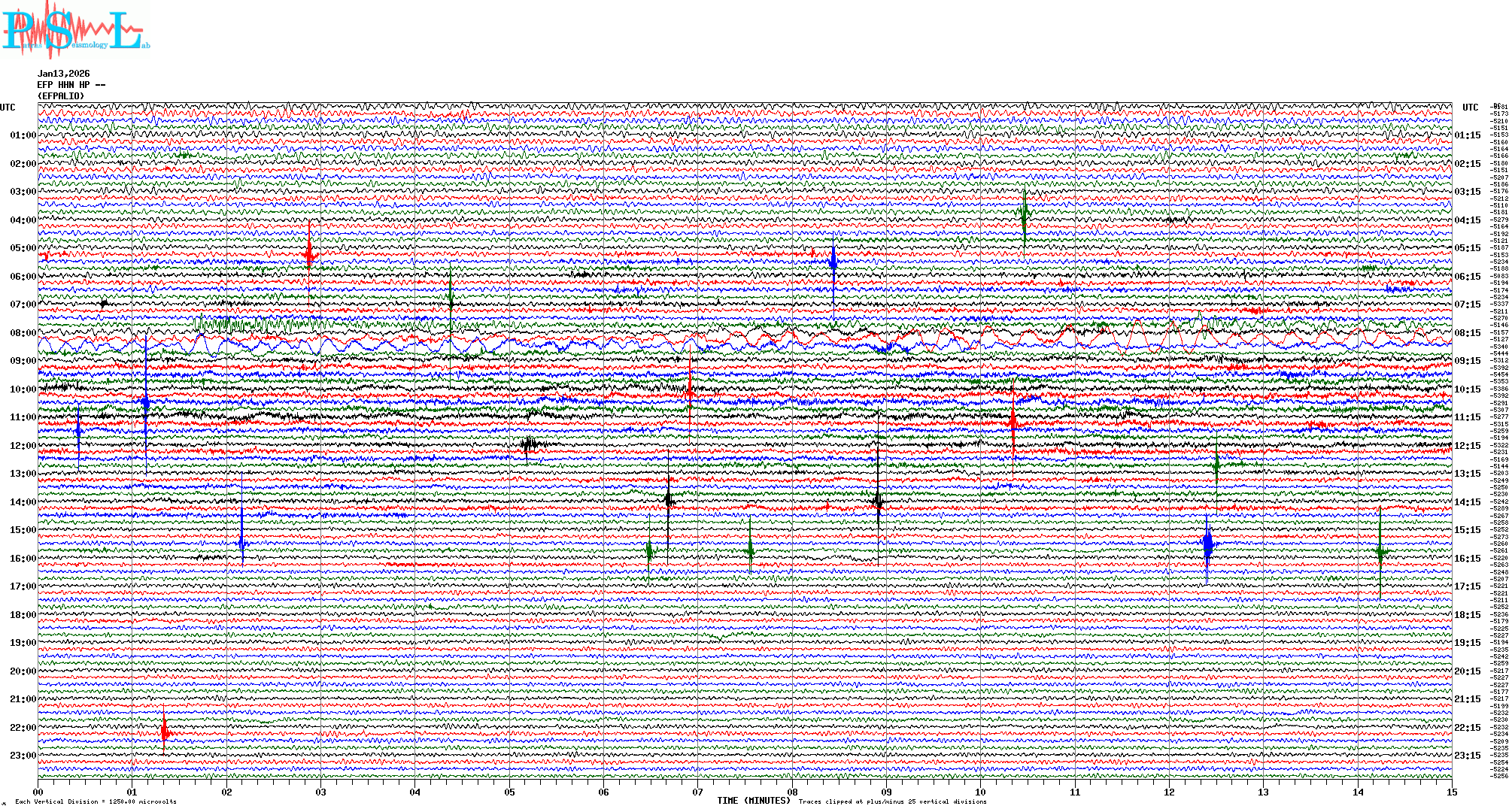Click the right UTC axis label
The image size is (1512, 812).
(1470, 108)
